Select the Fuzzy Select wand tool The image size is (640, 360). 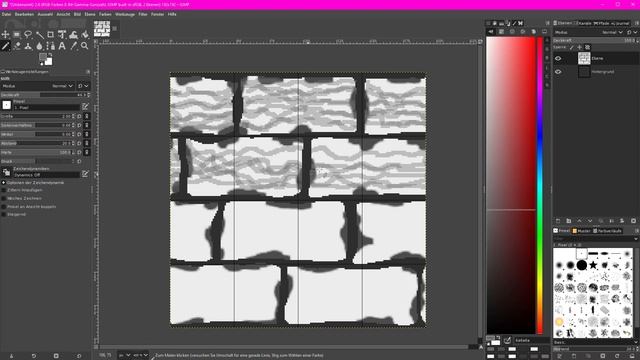click(x=39, y=34)
